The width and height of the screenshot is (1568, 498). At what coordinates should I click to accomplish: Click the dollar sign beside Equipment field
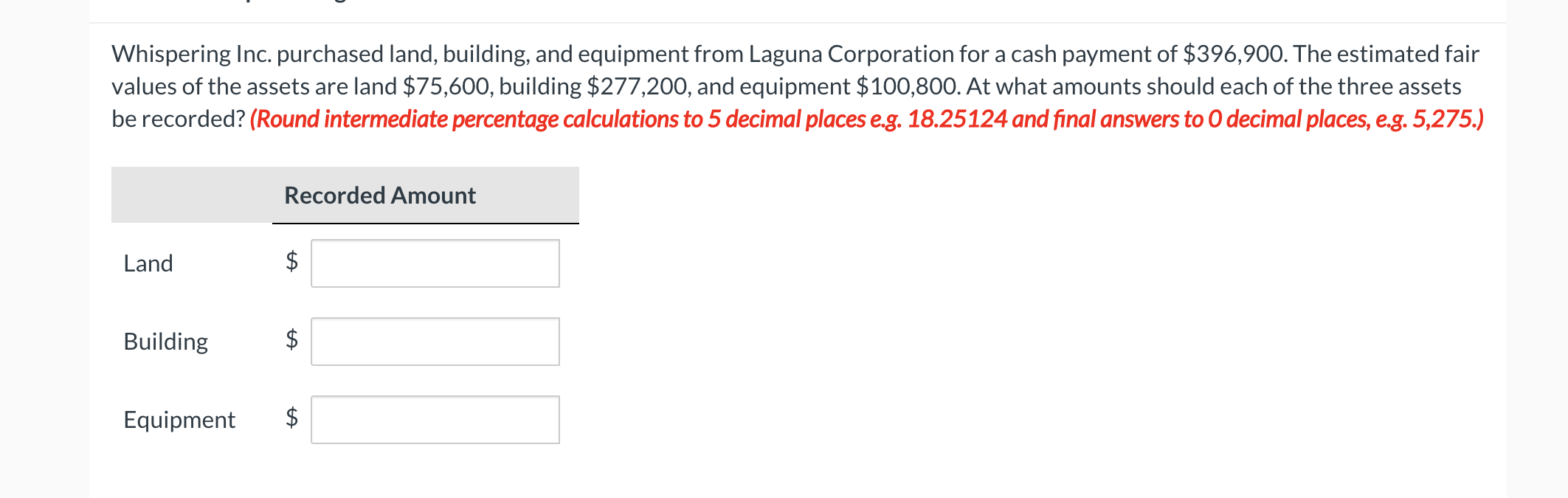click(x=291, y=419)
